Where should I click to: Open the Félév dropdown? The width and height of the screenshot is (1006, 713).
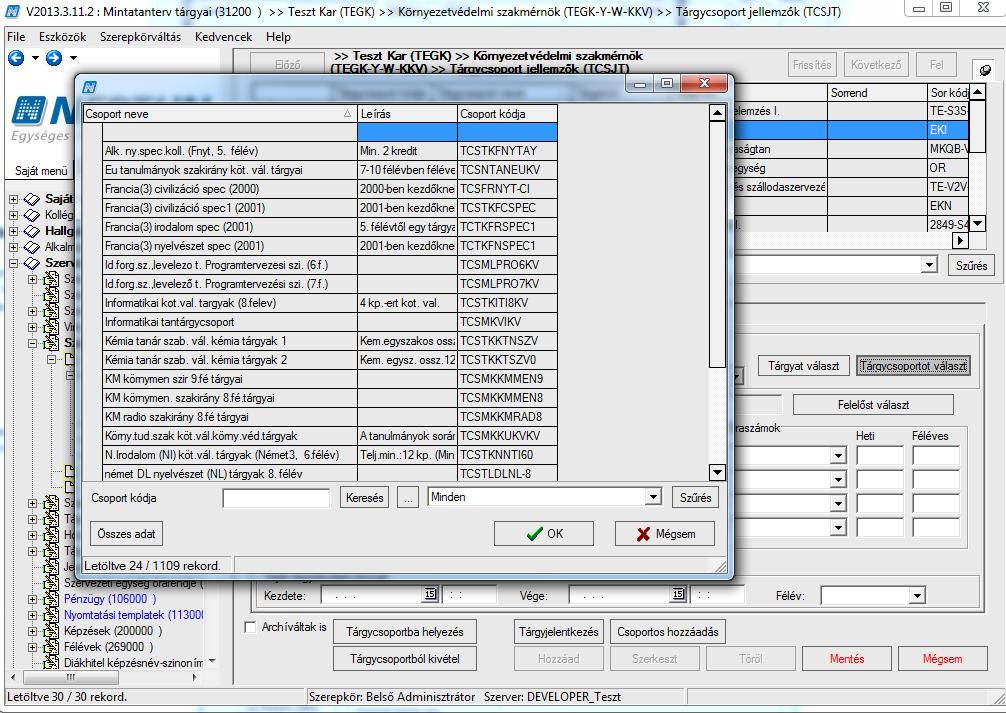coord(917,596)
